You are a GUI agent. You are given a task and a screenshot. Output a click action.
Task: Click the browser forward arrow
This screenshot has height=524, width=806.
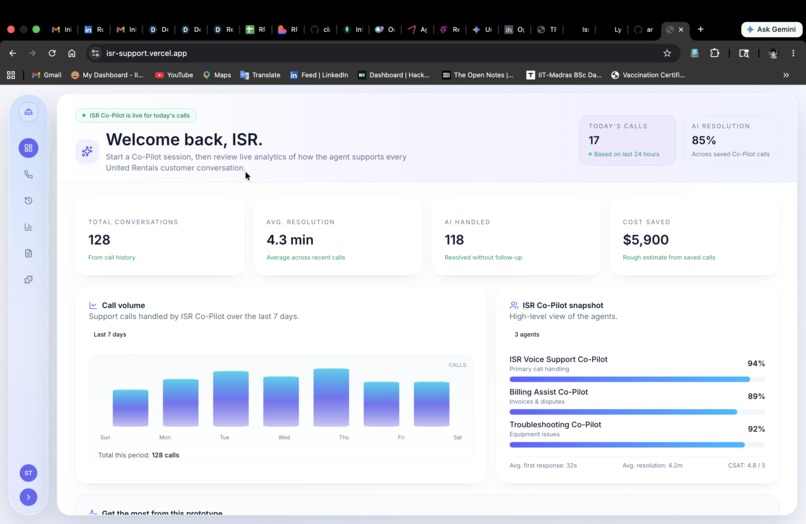(x=32, y=53)
